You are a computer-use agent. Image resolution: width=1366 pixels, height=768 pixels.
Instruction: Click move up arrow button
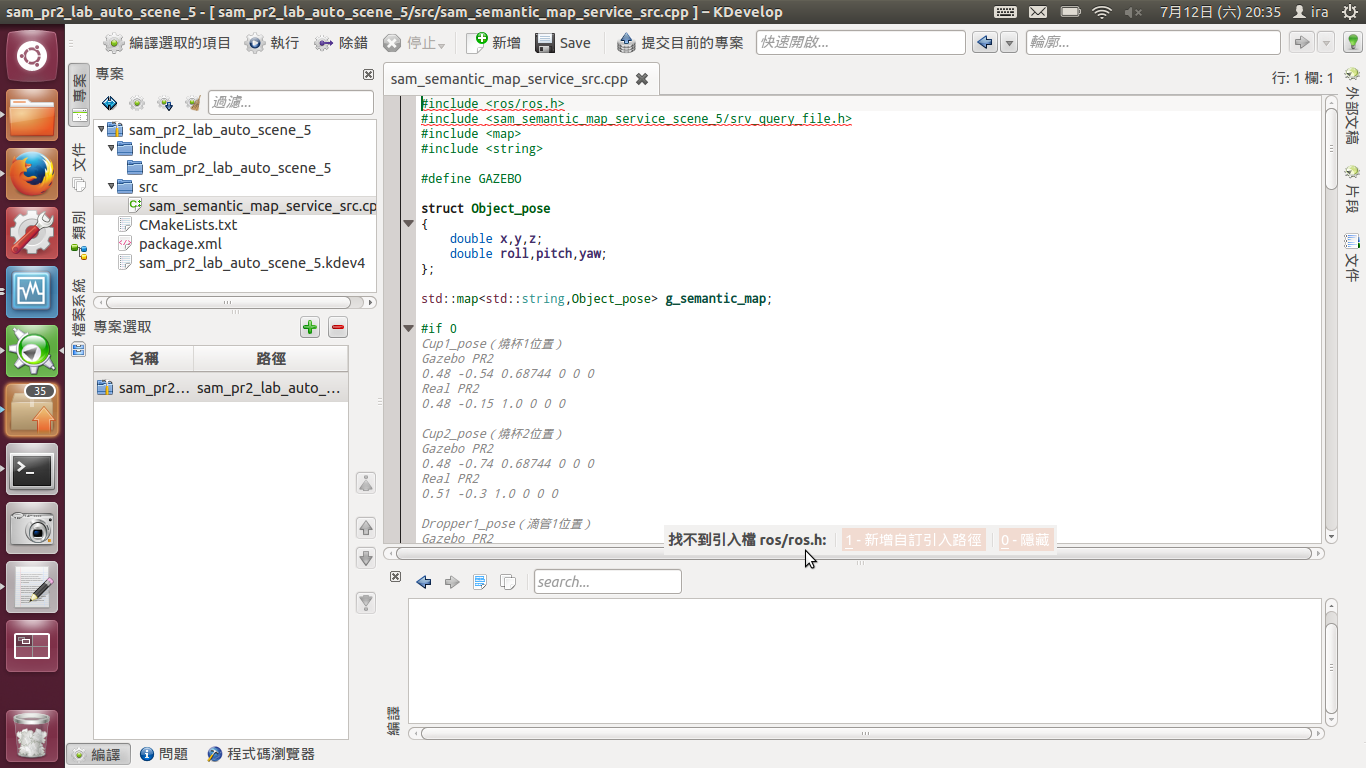[x=366, y=528]
